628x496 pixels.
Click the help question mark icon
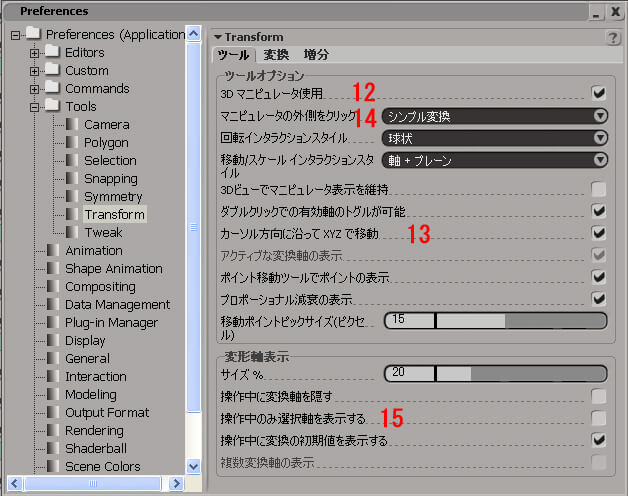point(613,38)
